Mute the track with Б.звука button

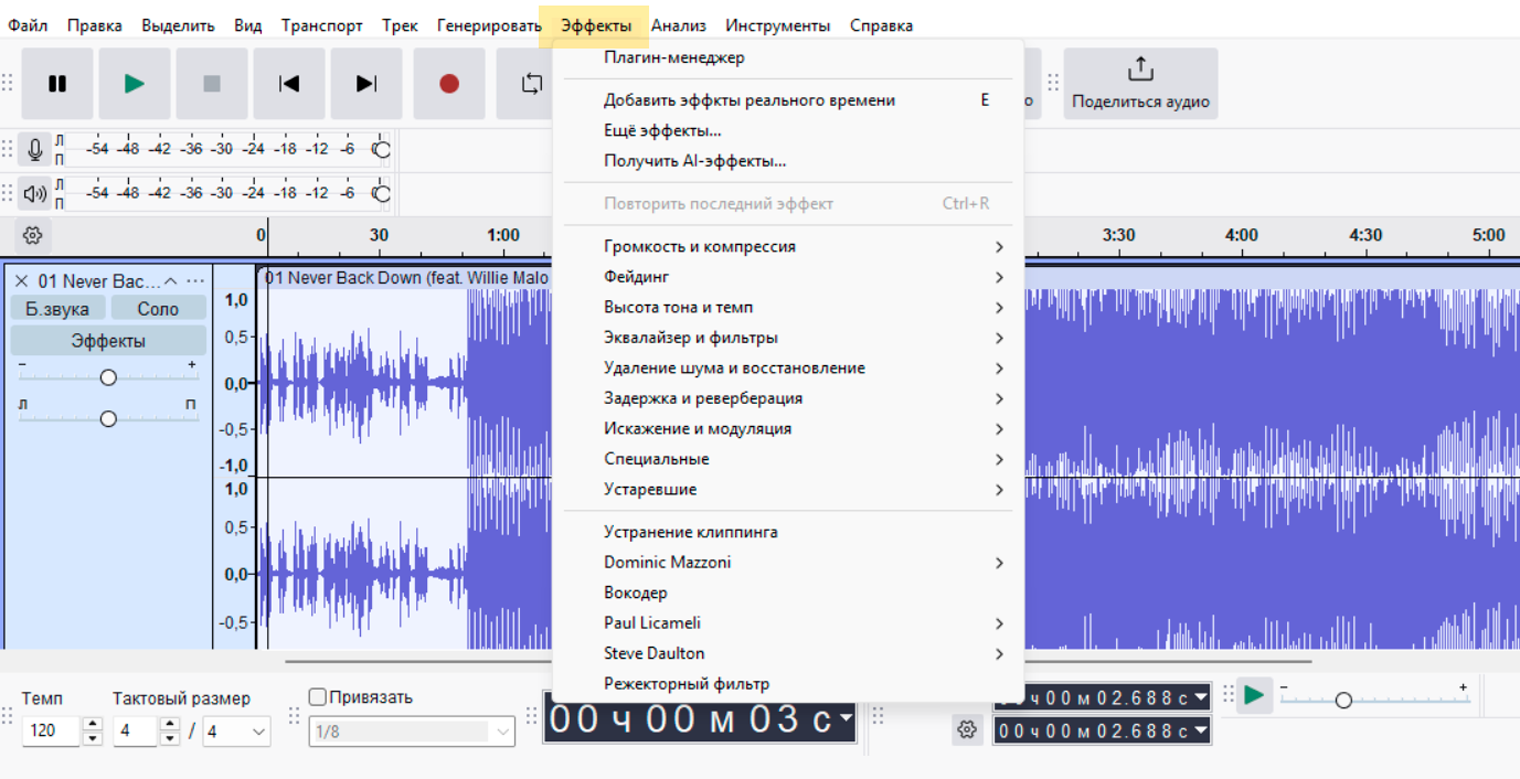tap(57, 309)
